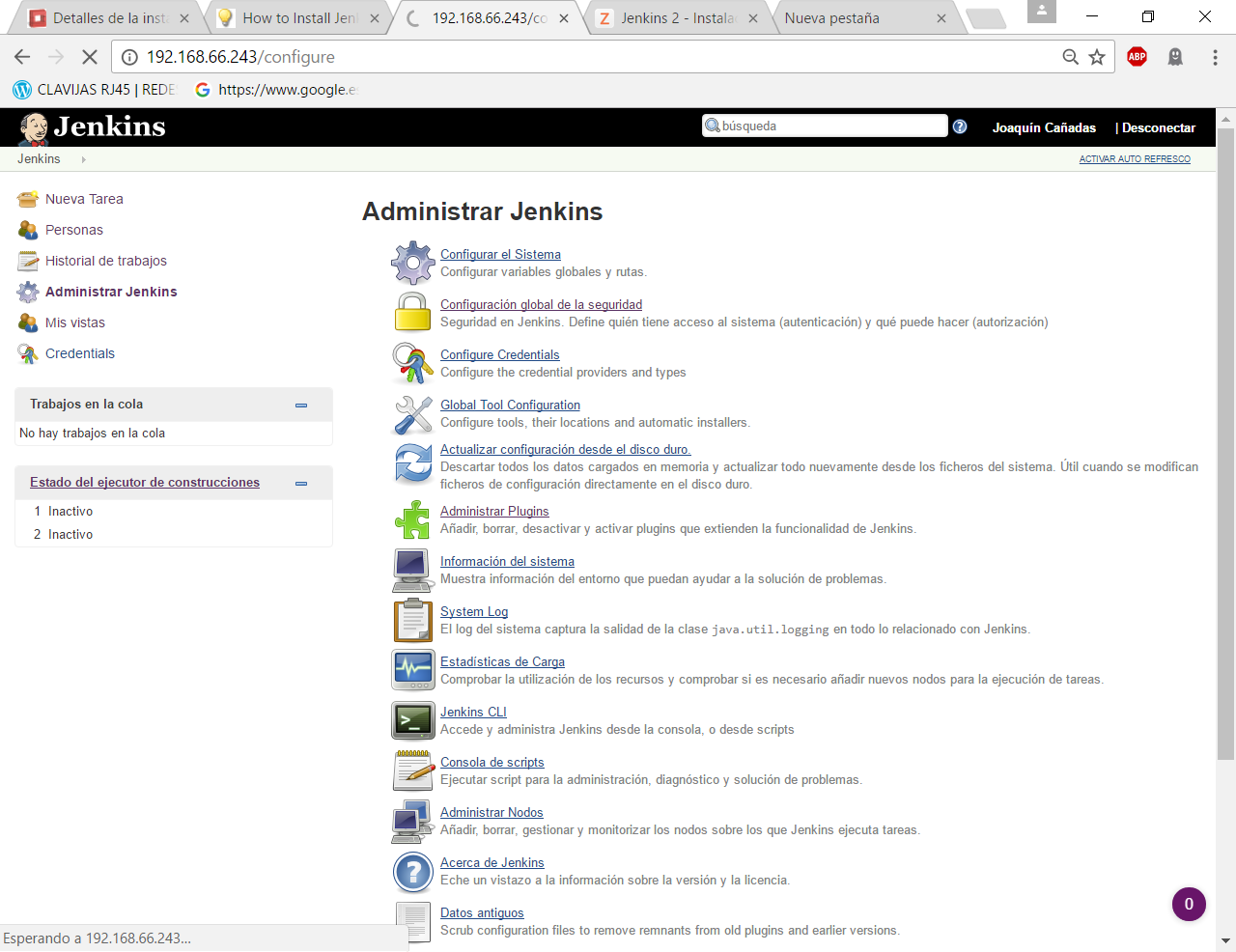
Task: Click the Estadísticas de Carga monitor icon
Action: click(413, 670)
